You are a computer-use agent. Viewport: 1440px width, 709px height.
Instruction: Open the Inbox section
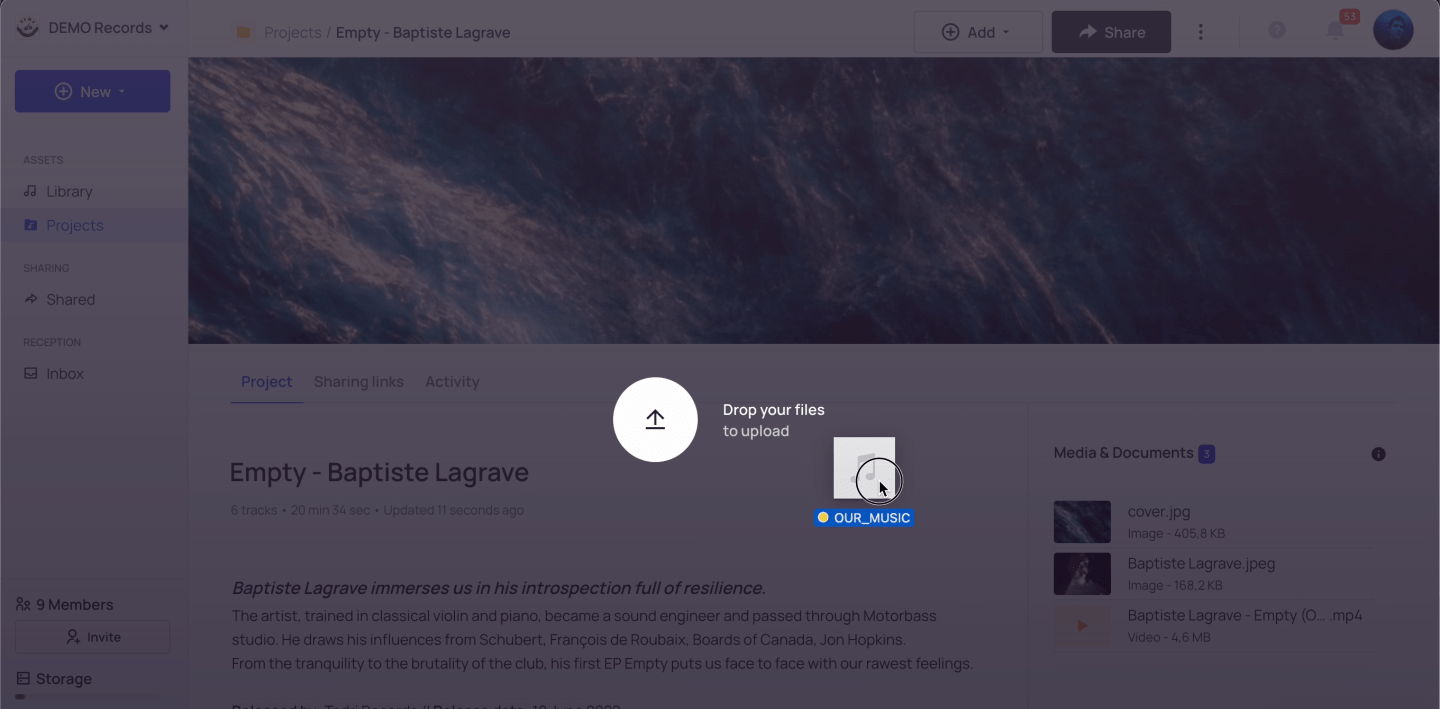point(65,373)
